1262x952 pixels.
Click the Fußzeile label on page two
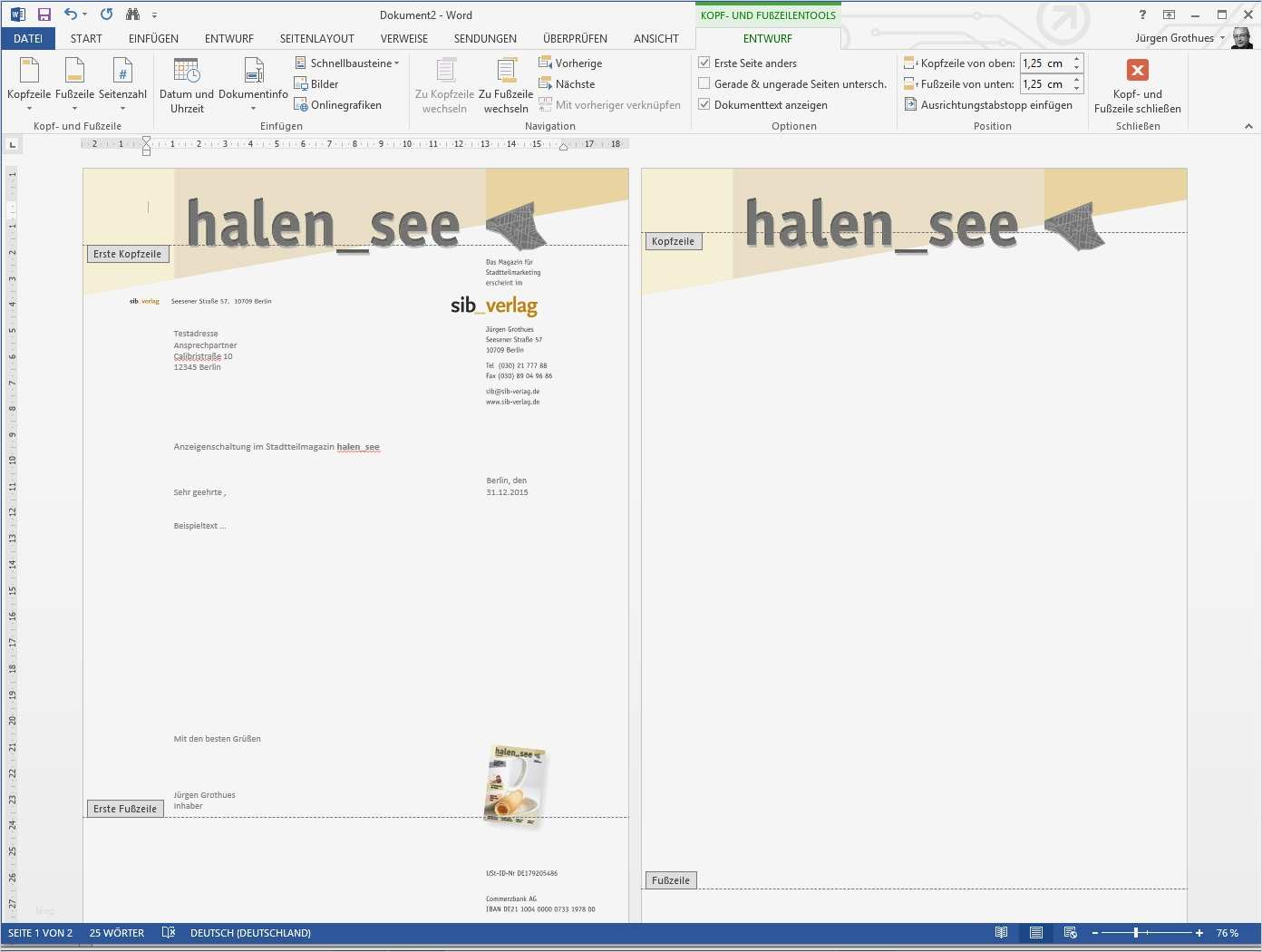671,880
